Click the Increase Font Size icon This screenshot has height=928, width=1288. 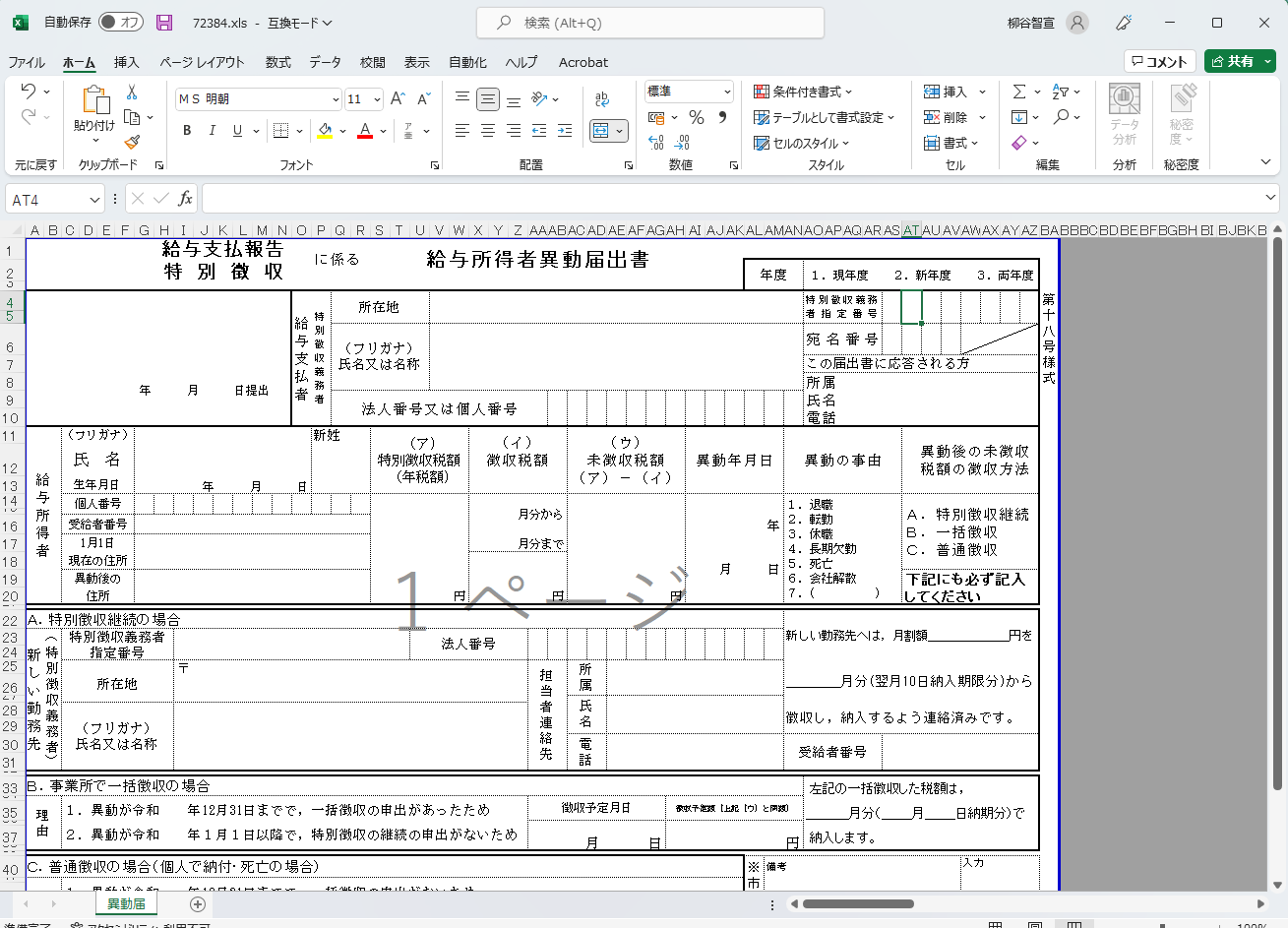tap(398, 99)
